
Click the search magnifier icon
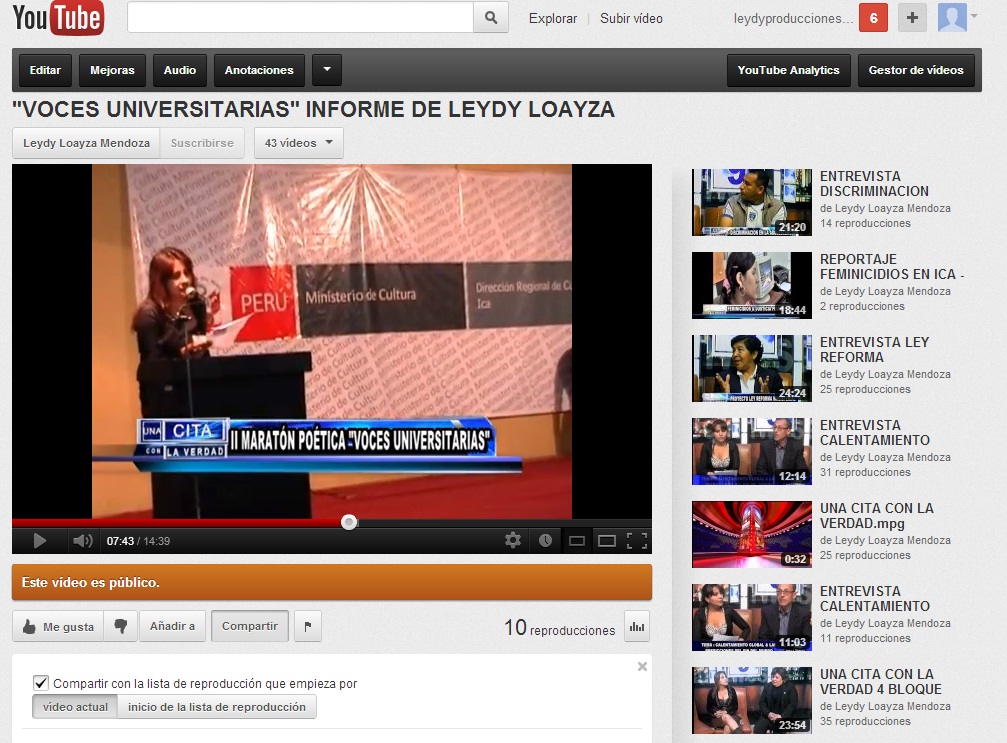pyautogui.click(x=490, y=17)
